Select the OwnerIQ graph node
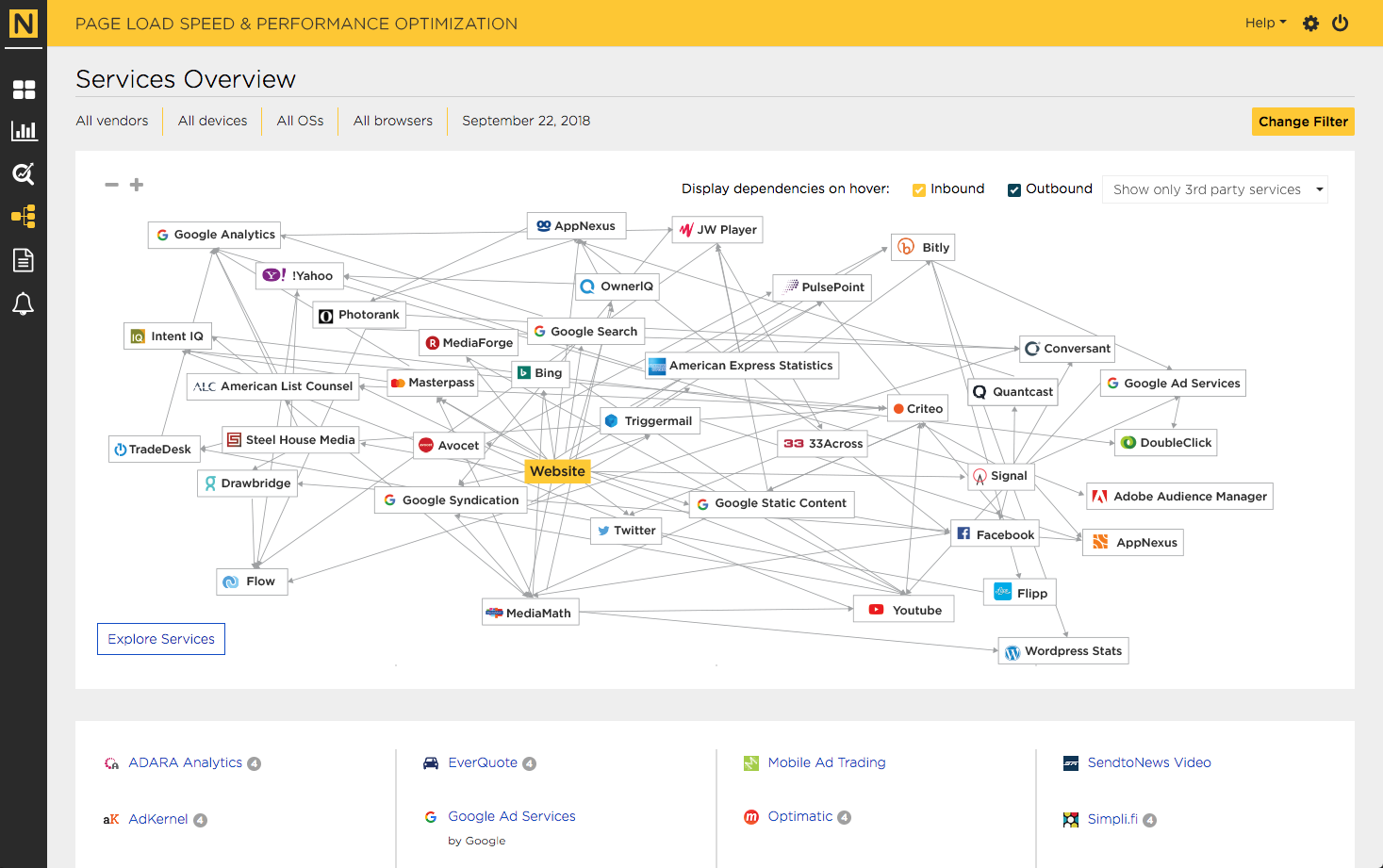Viewport: 1383px width, 868px height. pos(617,287)
